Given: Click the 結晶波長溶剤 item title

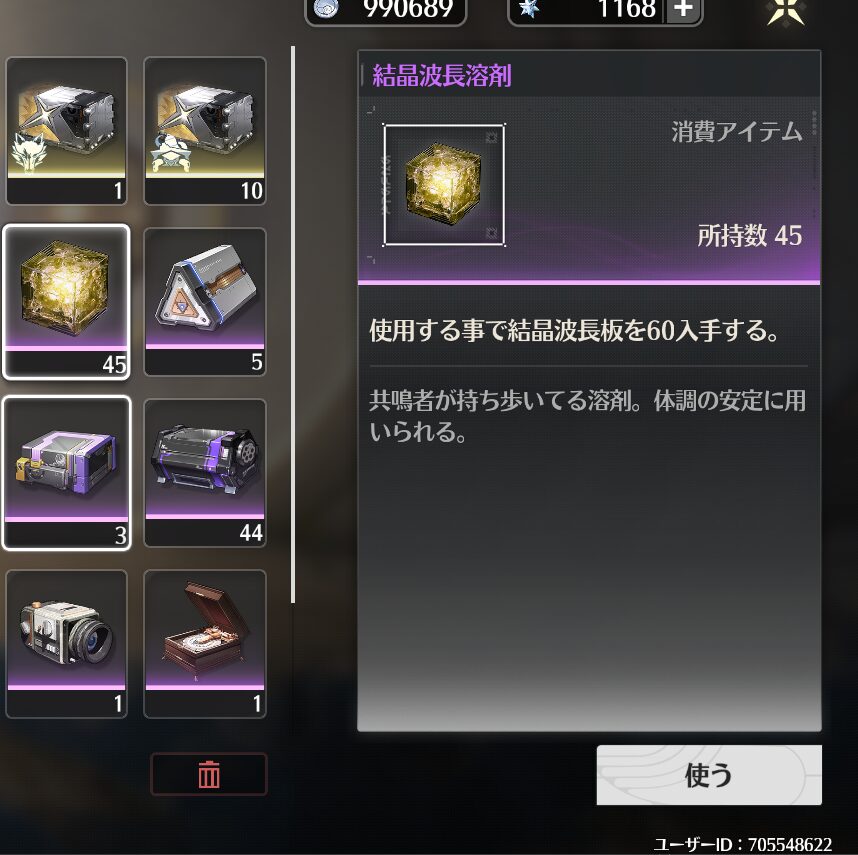Looking at the screenshot, I should [442, 75].
